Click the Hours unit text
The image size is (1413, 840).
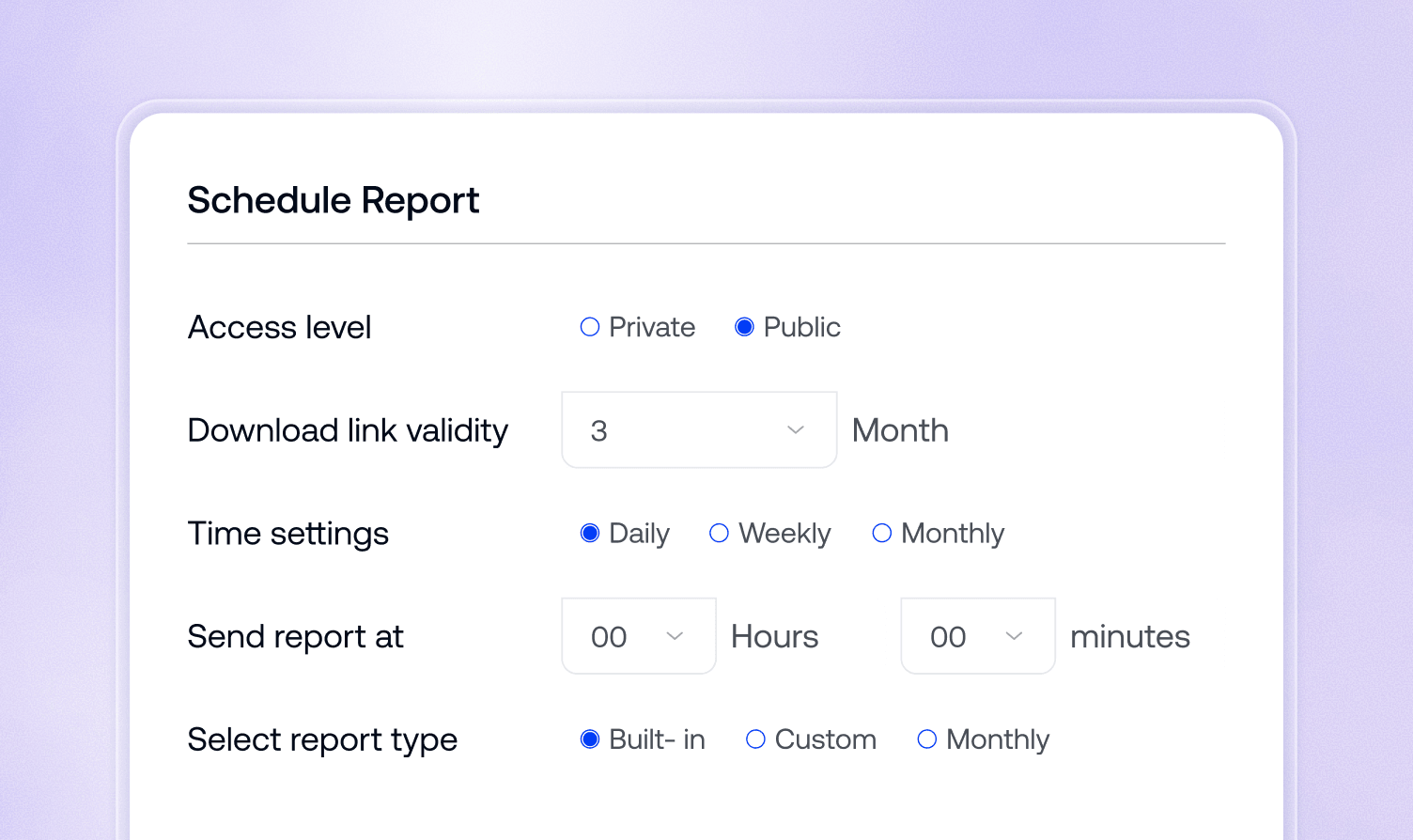pos(775,637)
